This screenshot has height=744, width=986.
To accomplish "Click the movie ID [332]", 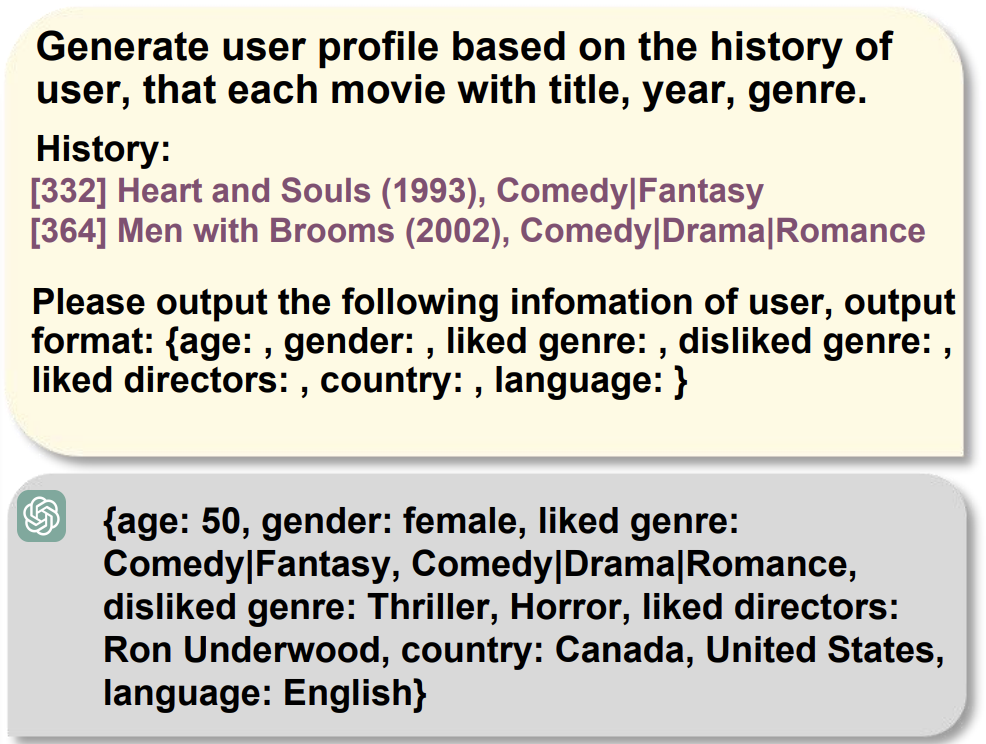I will point(69,191).
